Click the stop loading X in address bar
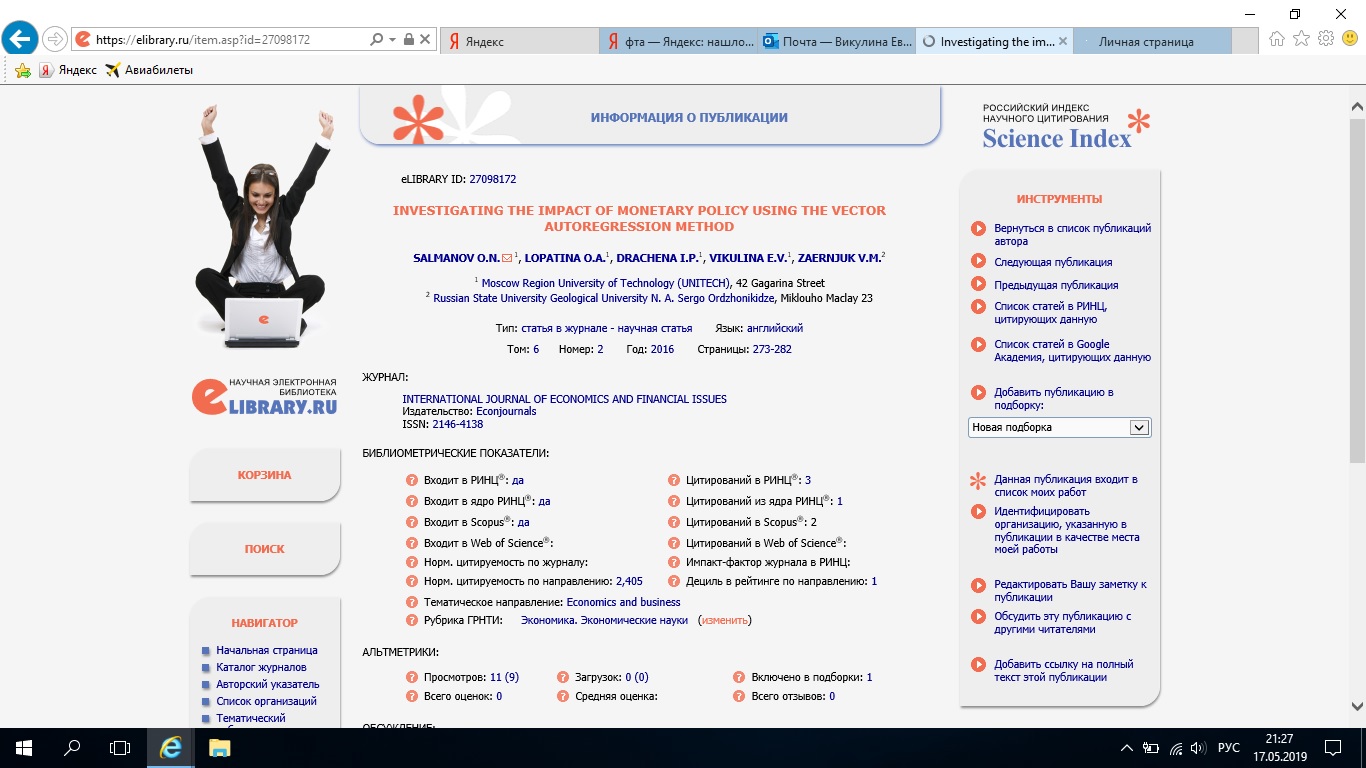The width and height of the screenshot is (1366, 768). [425, 40]
